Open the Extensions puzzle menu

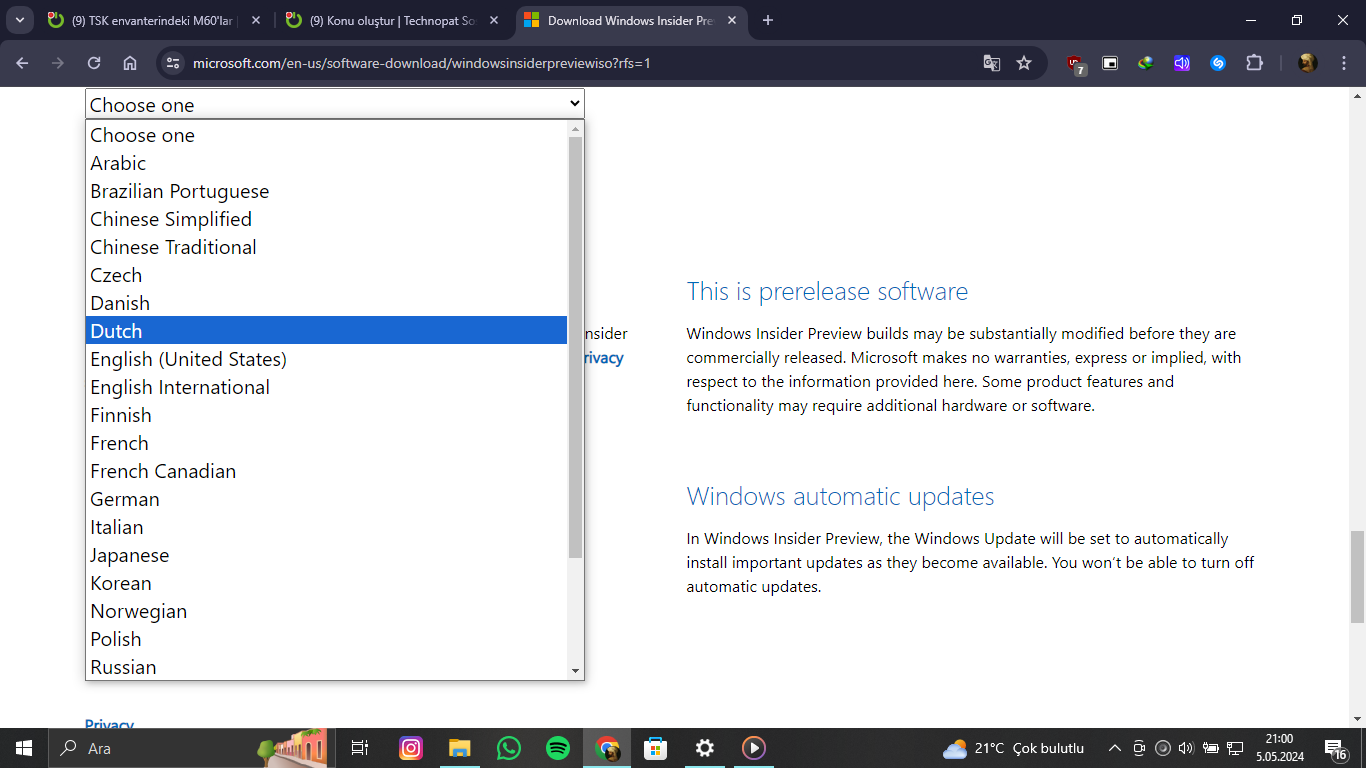click(x=1254, y=63)
